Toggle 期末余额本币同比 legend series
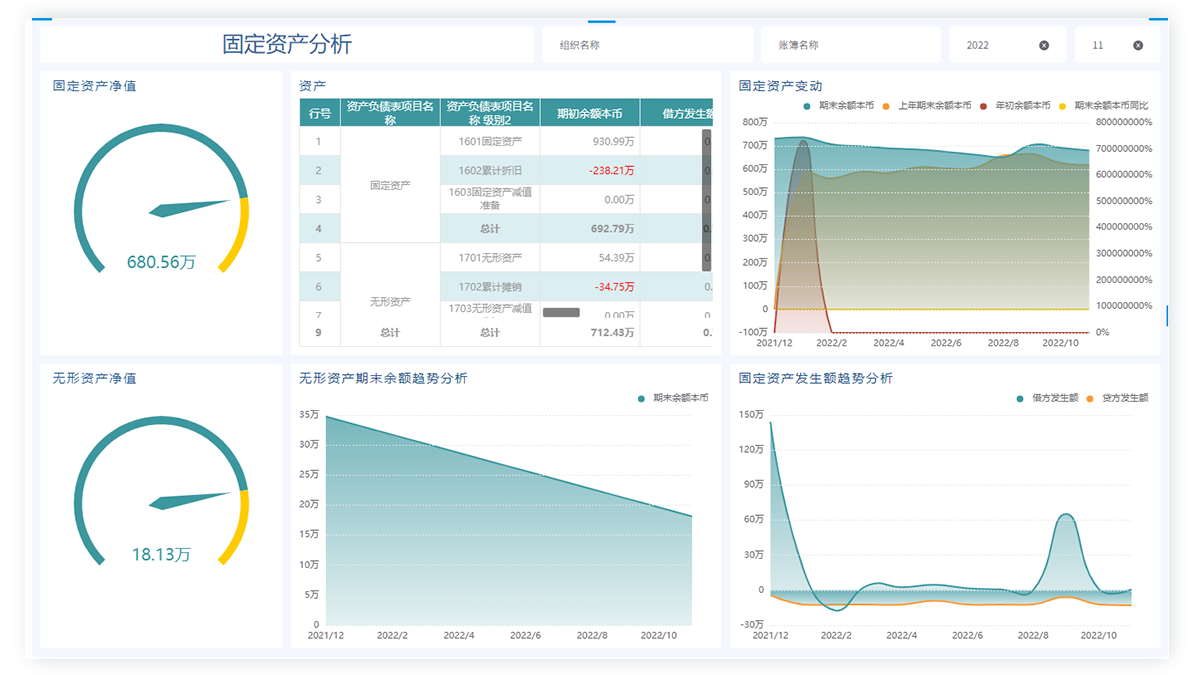Image resolution: width=1200 pixels, height=675 pixels. 1104,105
